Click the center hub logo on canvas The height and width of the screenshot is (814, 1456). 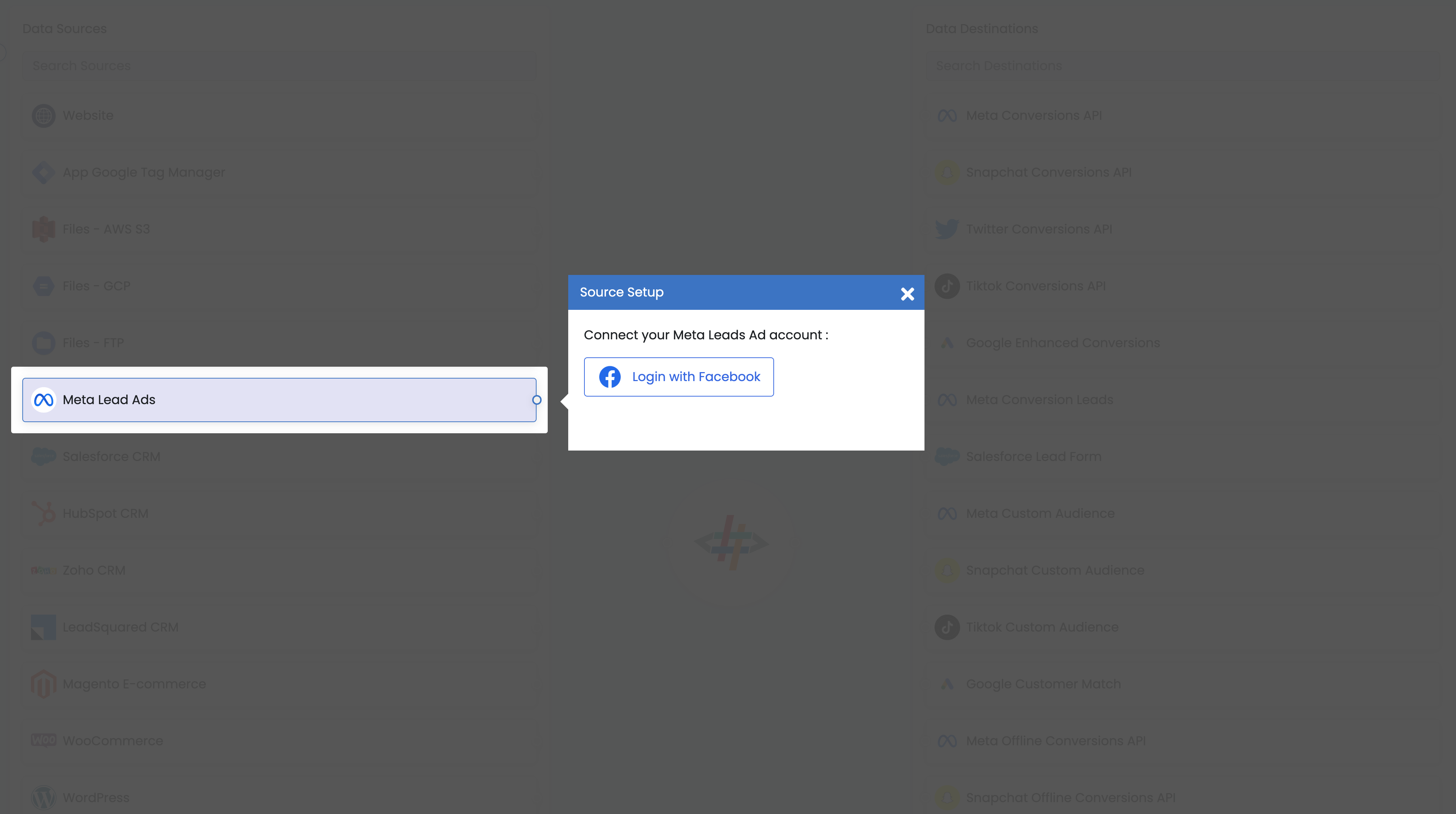tap(731, 543)
